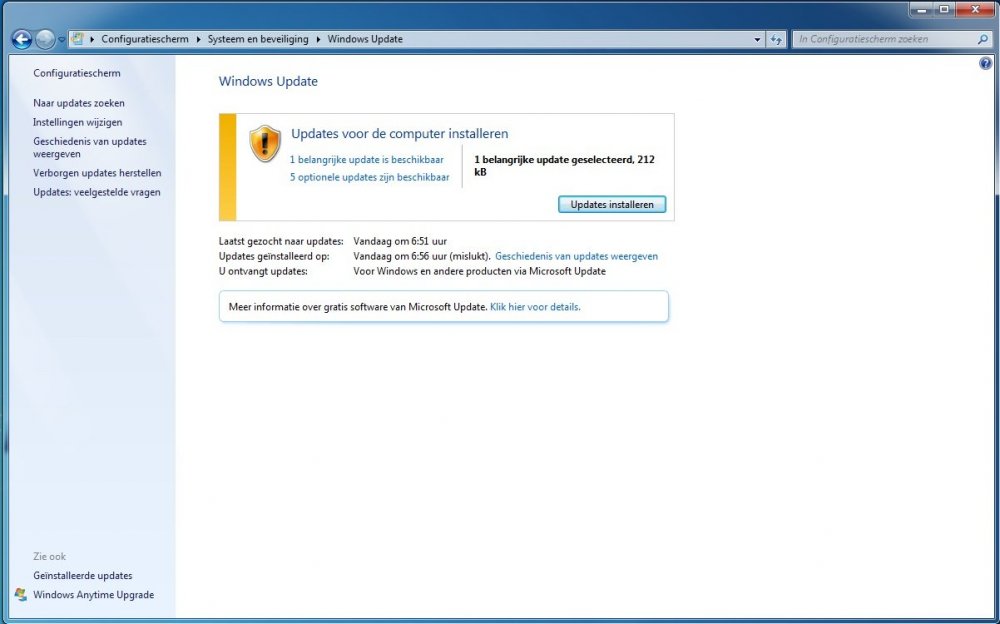Minimize the Windows Update window
The image size is (1000, 624).
(922, 9)
